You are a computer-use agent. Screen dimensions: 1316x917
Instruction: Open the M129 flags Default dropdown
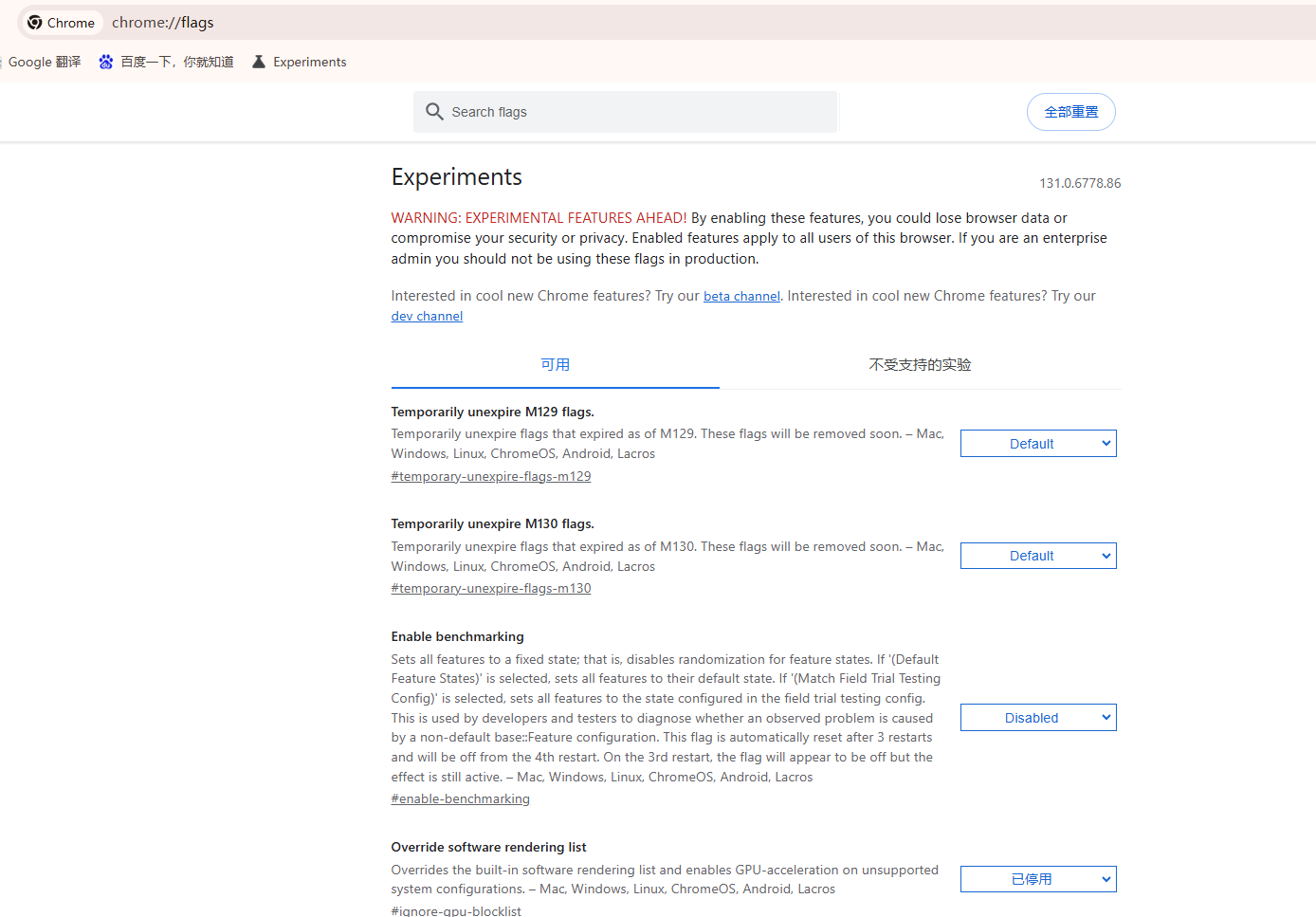(x=1037, y=444)
